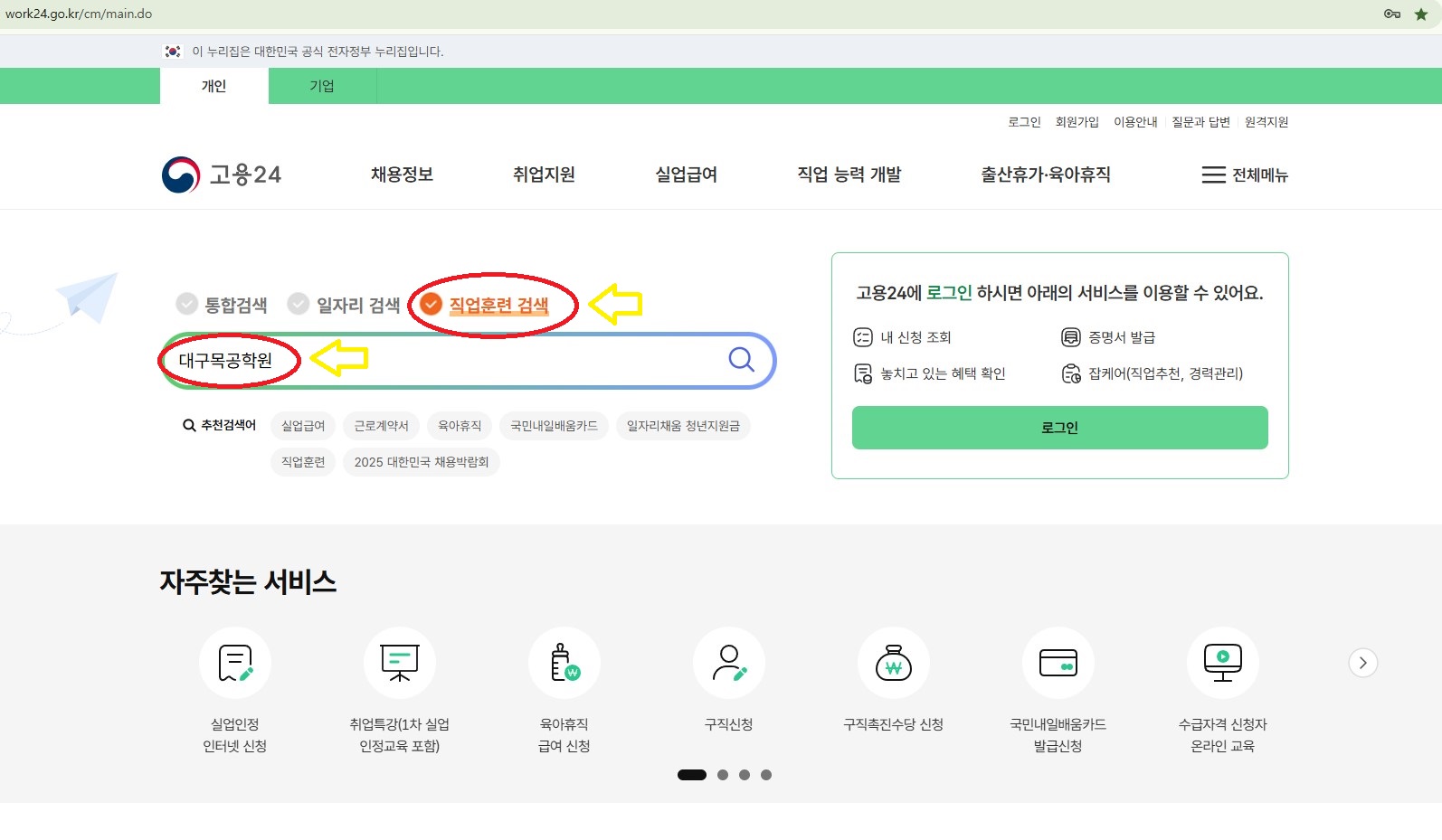Screen dimensions: 1442x840
Task: Select the 육아휴직 급여 신청 icon
Action: 564,664
